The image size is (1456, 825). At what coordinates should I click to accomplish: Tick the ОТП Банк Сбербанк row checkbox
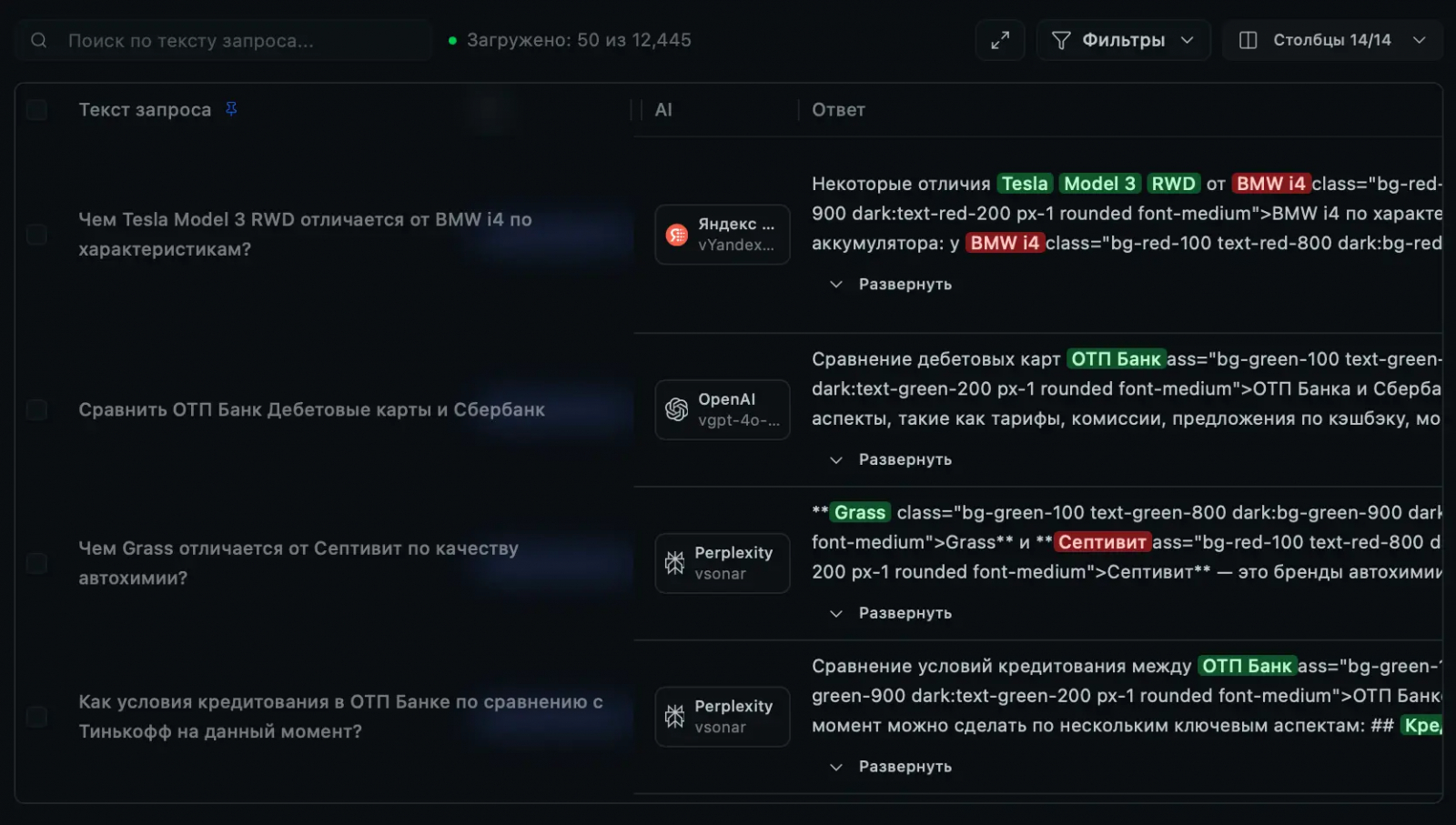(x=37, y=409)
